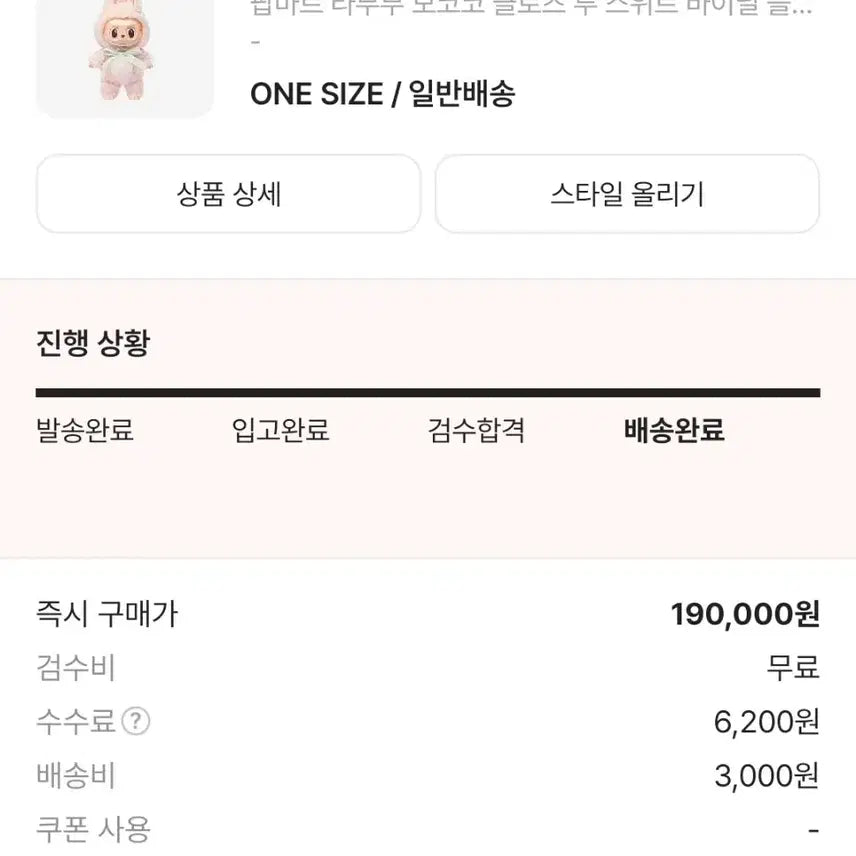The image size is (856, 856).
Task: Select the 배송완료 progress step
Action: (671, 432)
